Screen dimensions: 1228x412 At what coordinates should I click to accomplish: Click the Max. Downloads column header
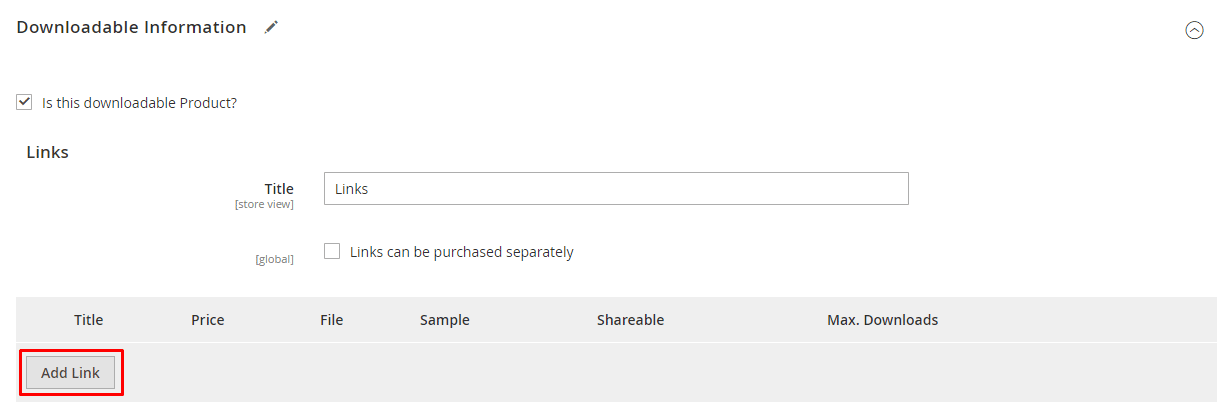[882, 320]
